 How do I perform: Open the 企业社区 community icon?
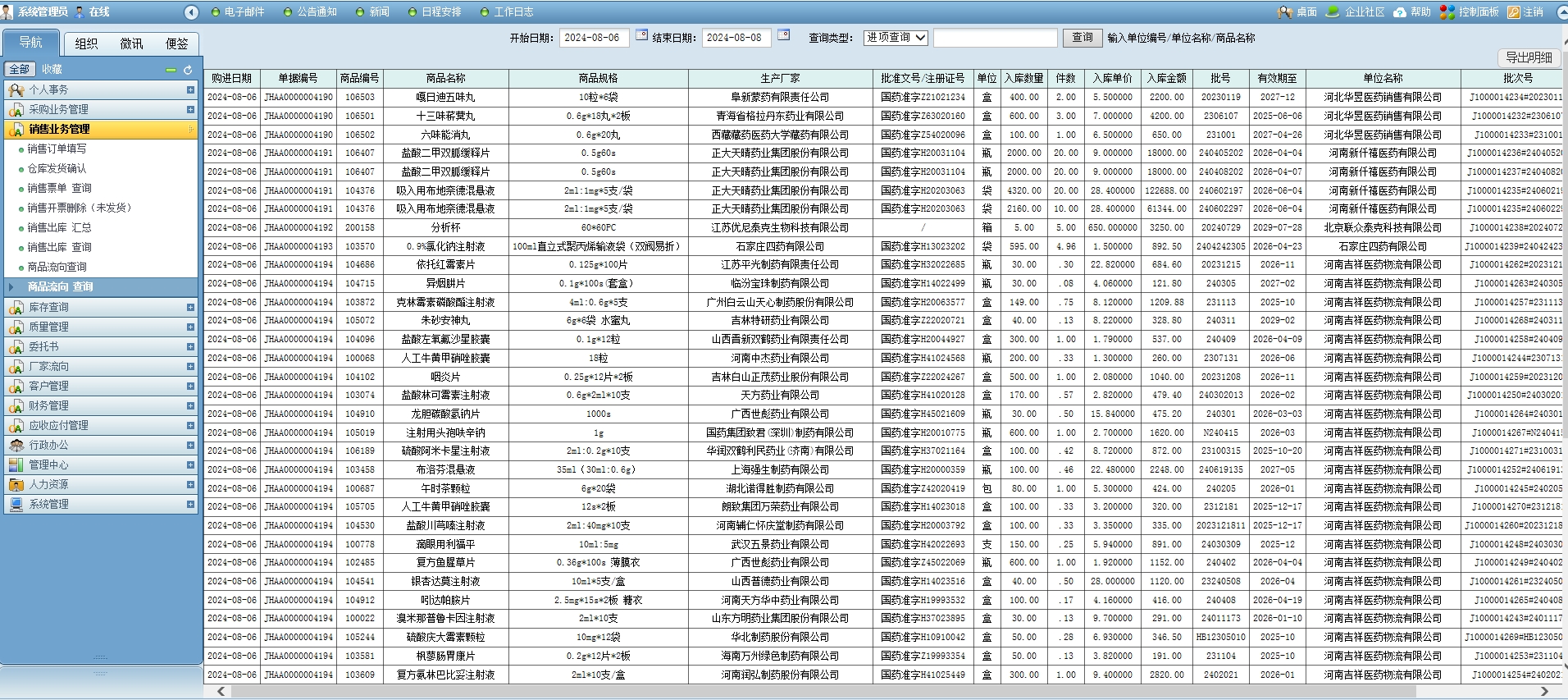pyautogui.click(x=1333, y=11)
